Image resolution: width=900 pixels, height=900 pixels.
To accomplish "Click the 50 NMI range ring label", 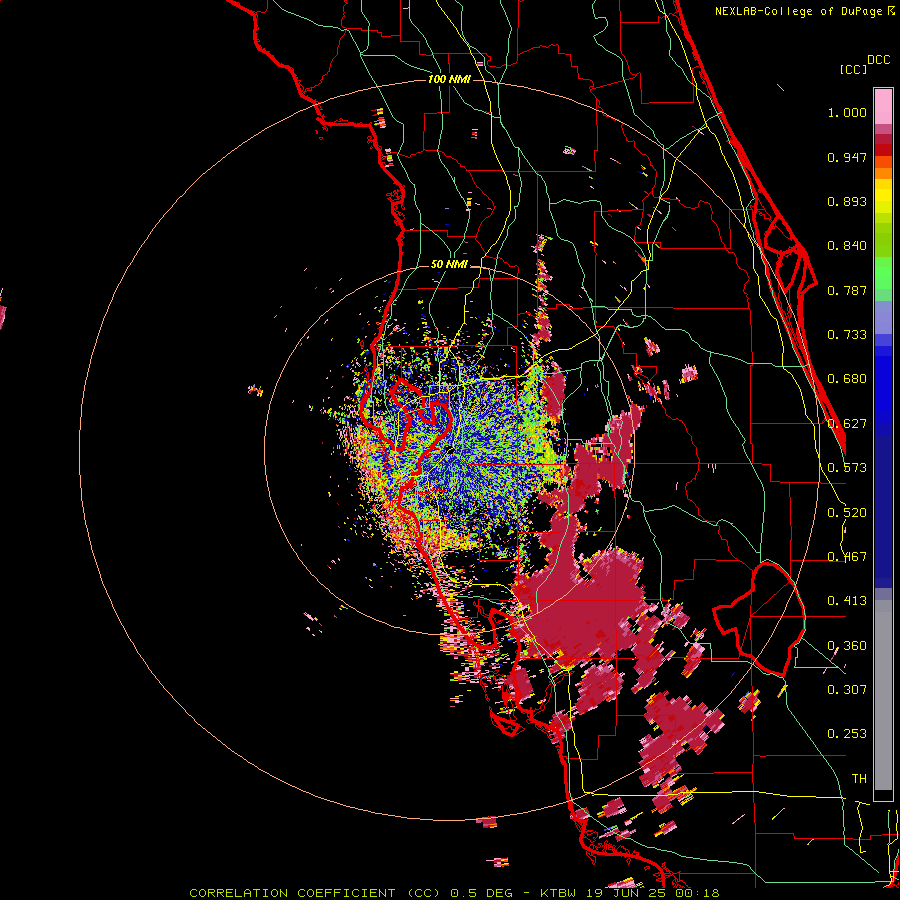I will tap(449, 264).
